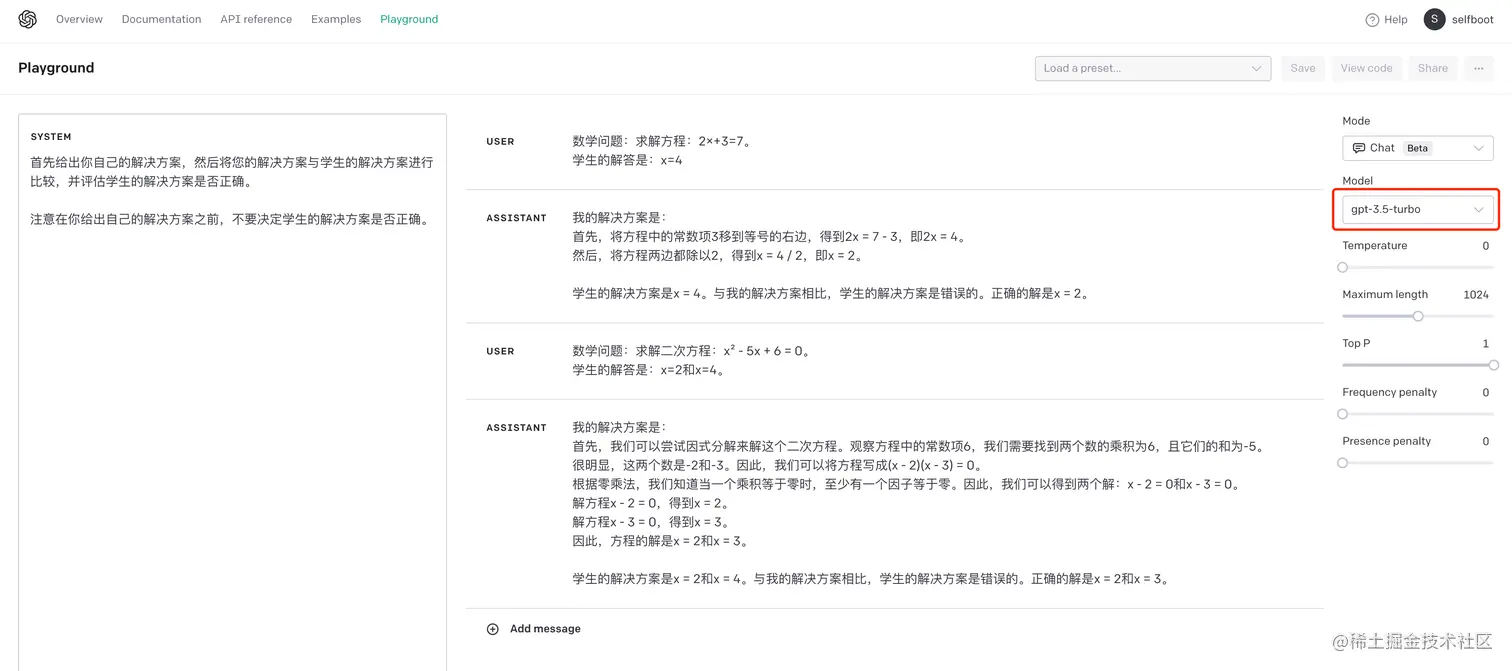1512x671 pixels.
Task: Click the Maximum length slider handle
Action: point(1418,316)
